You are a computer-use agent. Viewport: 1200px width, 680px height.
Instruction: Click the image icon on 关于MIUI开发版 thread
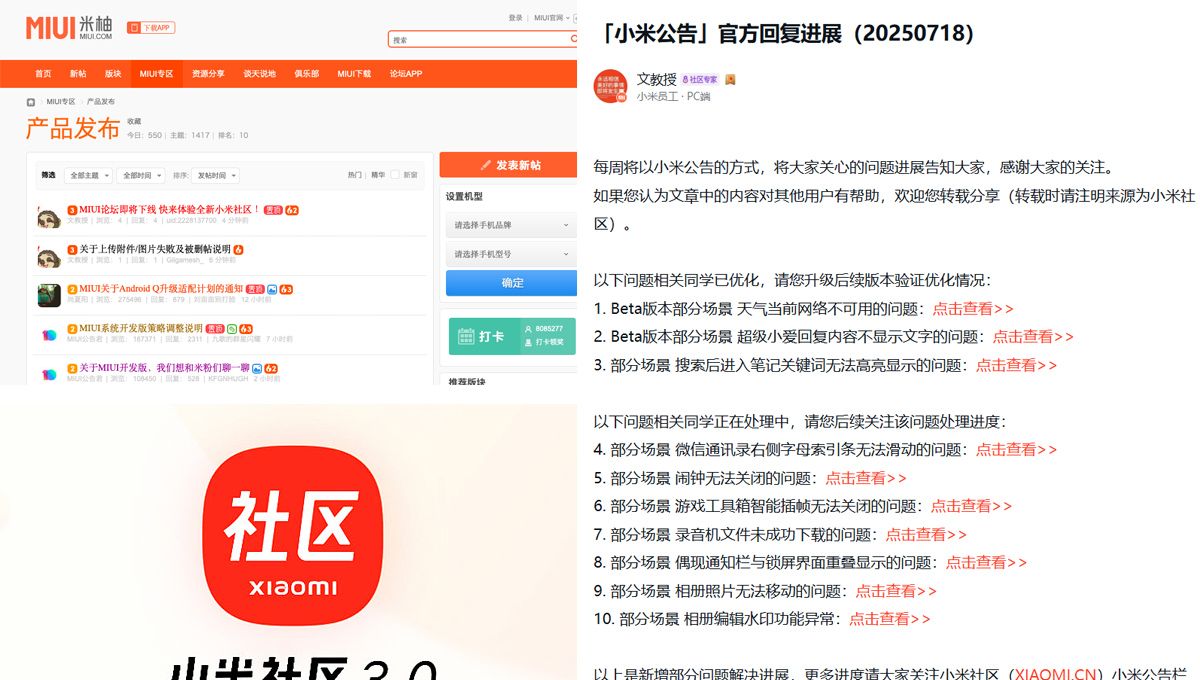click(x=258, y=368)
